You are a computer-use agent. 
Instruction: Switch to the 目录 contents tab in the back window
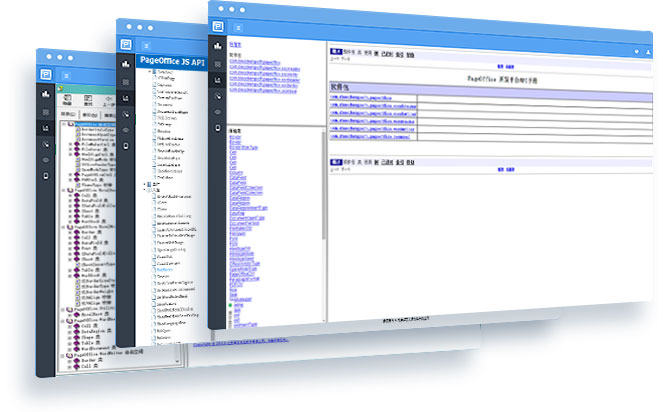(x=68, y=114)
